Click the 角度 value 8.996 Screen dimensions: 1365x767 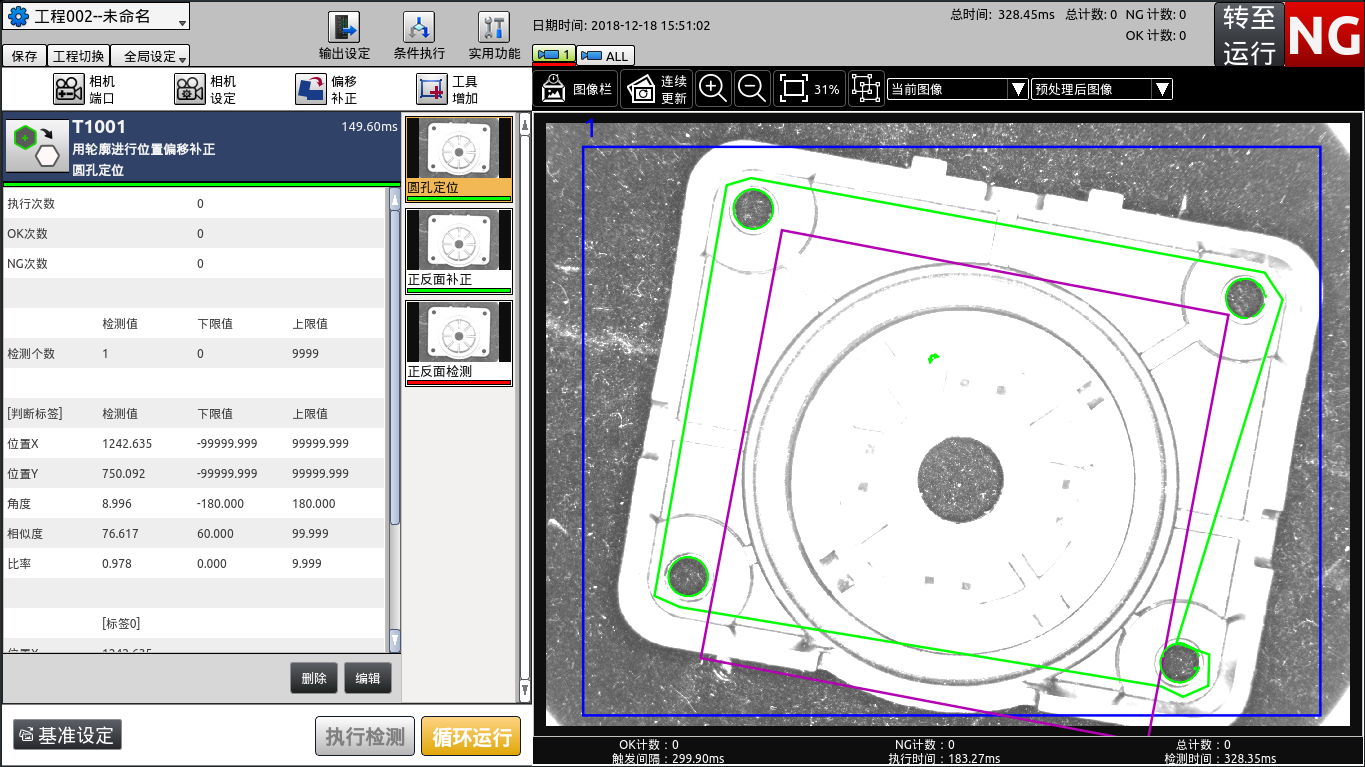(x=117, y=503)
